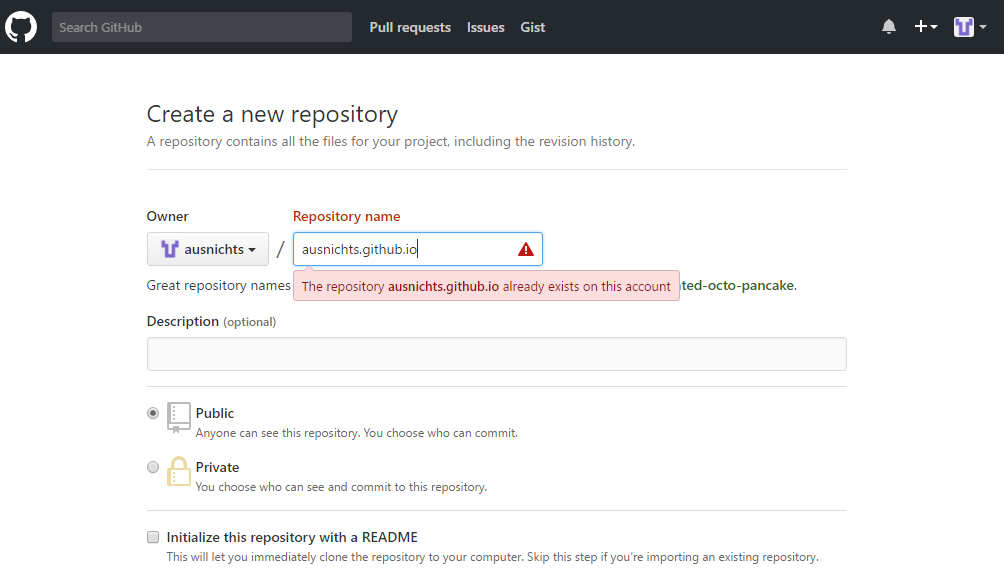Click the Public repository book icon
1004x579 pixels.
tap(179, 418)
